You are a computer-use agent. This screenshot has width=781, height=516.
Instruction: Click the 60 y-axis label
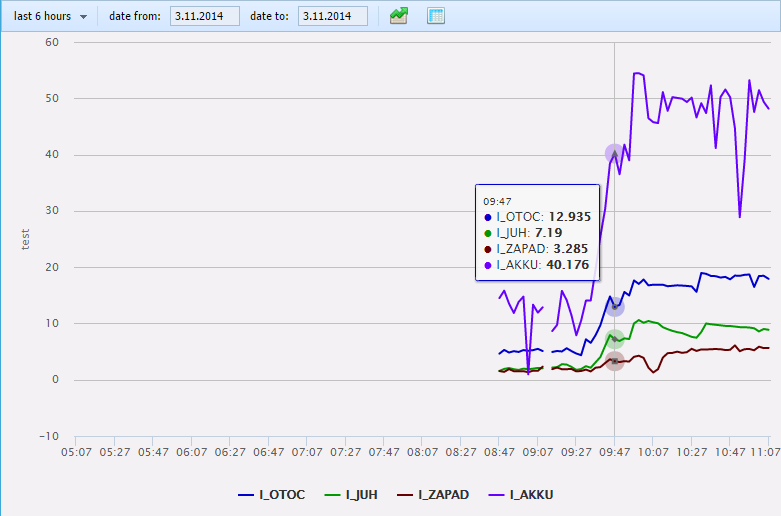click(52, 42)
